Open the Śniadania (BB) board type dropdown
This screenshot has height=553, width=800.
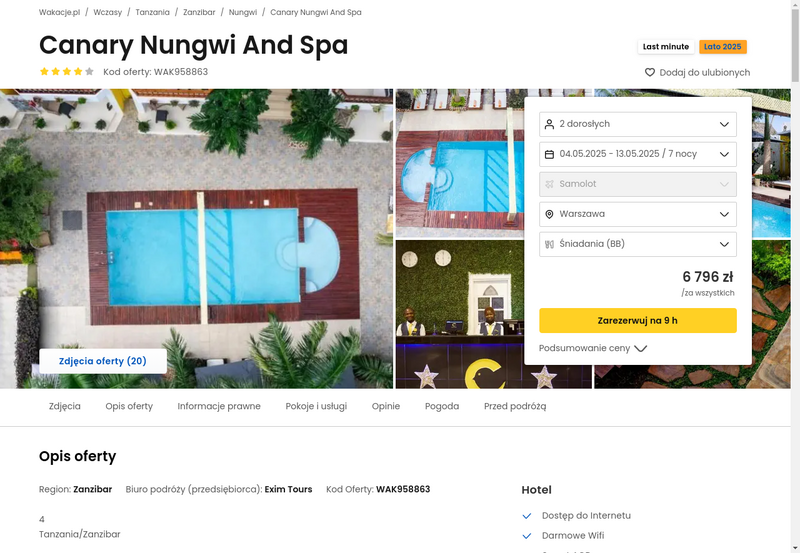pyautogui.click(x=638, y=244)
